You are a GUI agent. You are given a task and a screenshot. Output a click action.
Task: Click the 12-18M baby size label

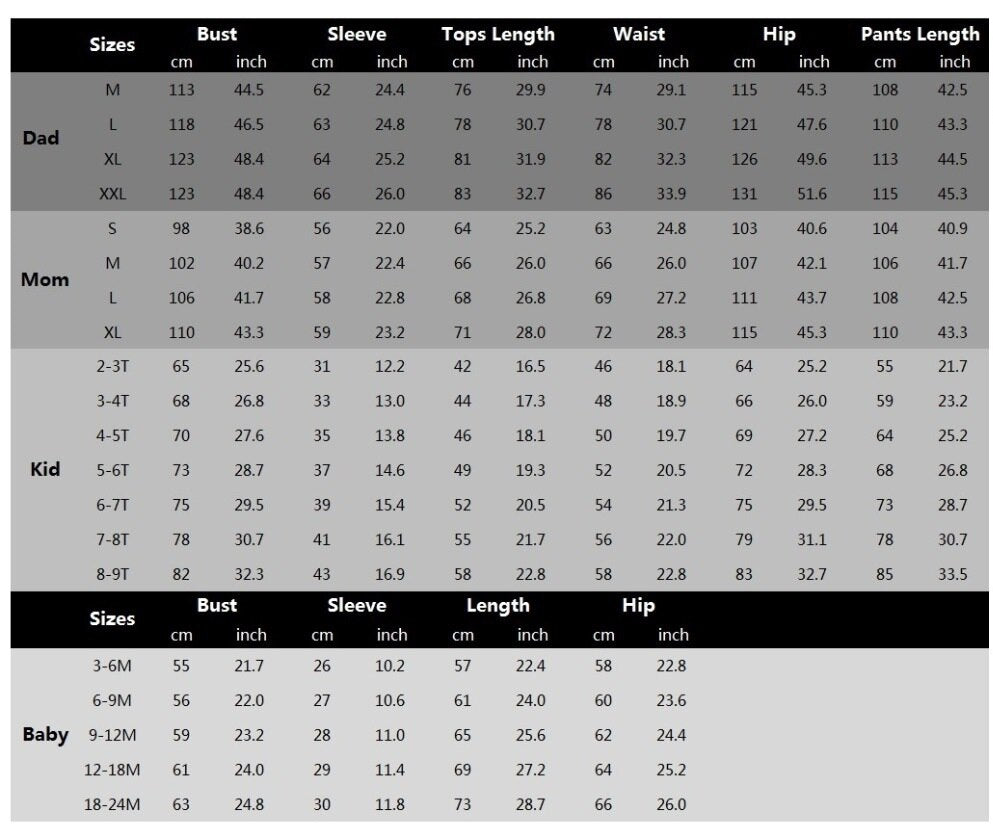click(x=112, y=770)
